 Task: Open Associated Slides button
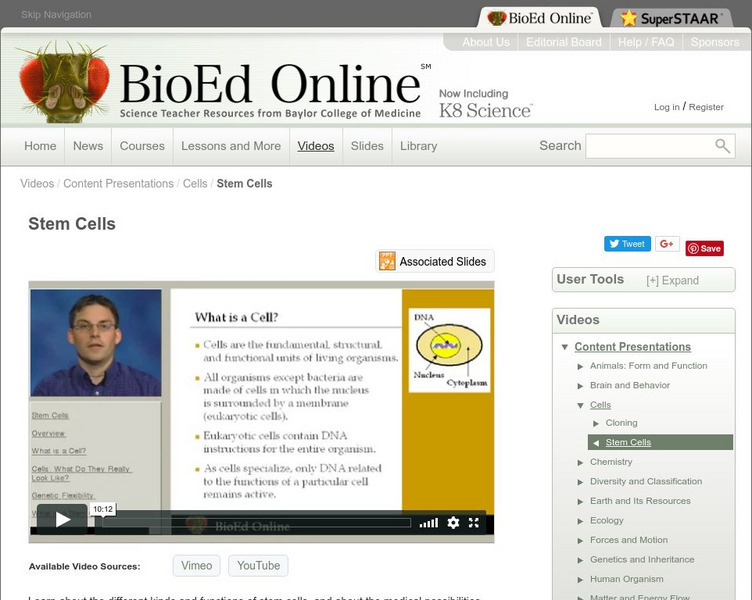tap(435, 261)
